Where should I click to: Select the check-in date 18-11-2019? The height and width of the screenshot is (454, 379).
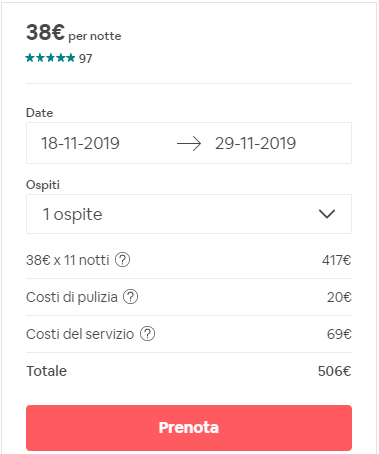tap(80, 143)
